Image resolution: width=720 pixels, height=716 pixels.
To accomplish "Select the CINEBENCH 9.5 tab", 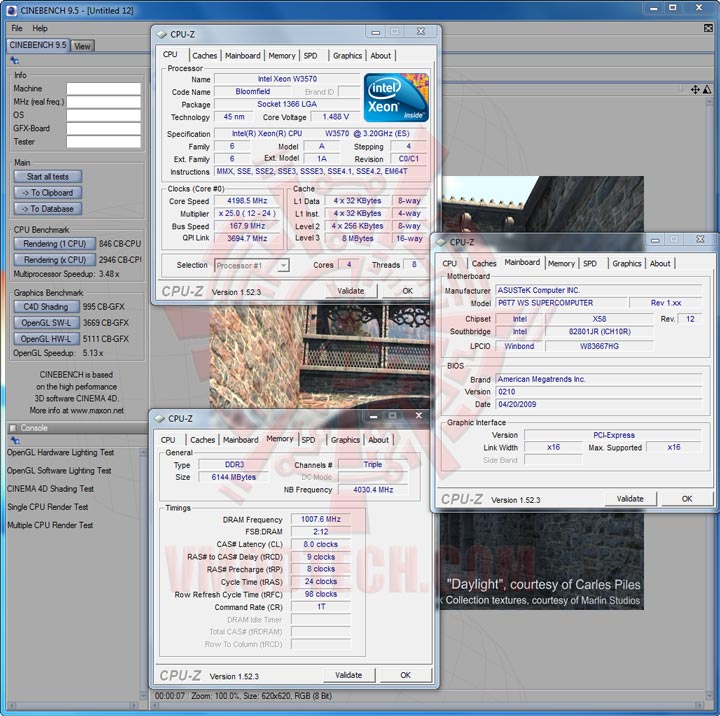I will [x=38, y=45].
